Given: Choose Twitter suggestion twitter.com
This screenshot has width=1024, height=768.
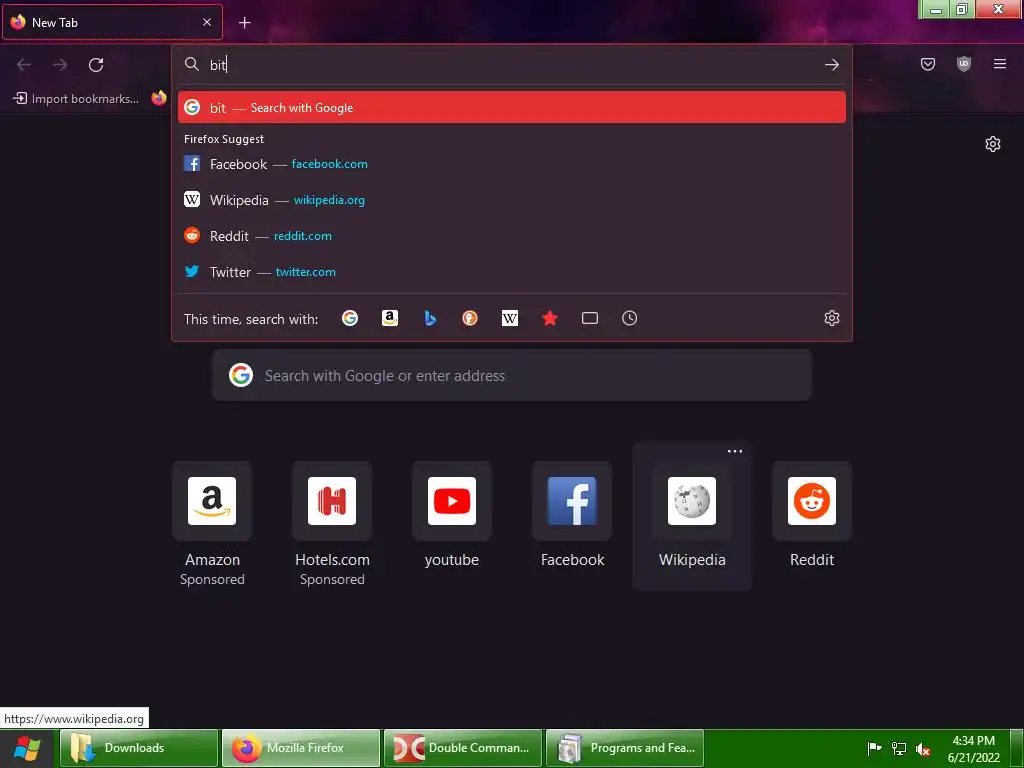Looking at the screenshot, I should (511, 272).
